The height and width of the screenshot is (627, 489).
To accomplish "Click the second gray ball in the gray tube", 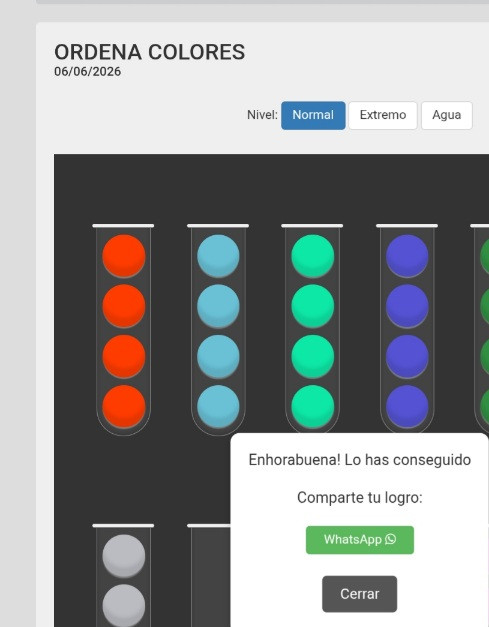I will coord(124,605).
